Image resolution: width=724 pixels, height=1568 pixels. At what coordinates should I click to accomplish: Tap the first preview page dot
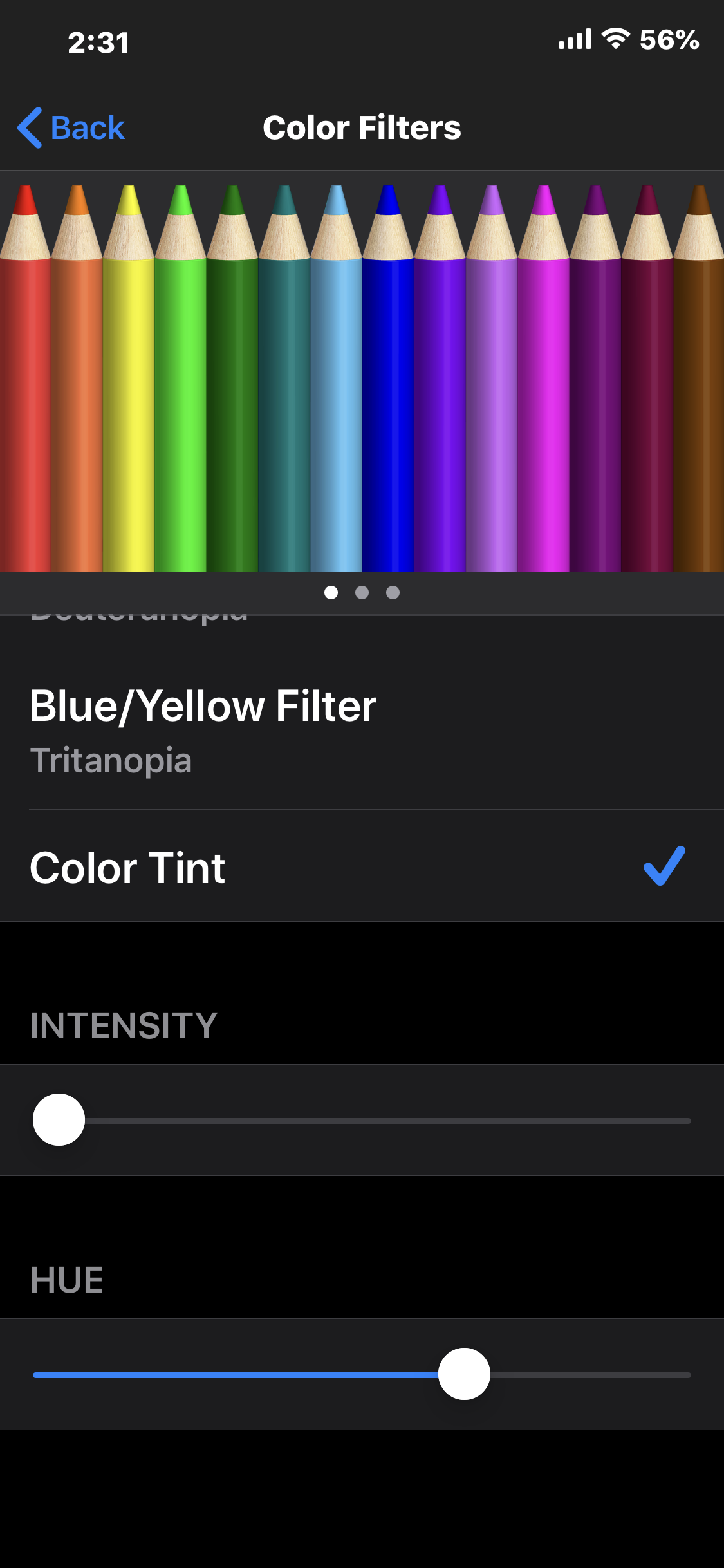331,592
